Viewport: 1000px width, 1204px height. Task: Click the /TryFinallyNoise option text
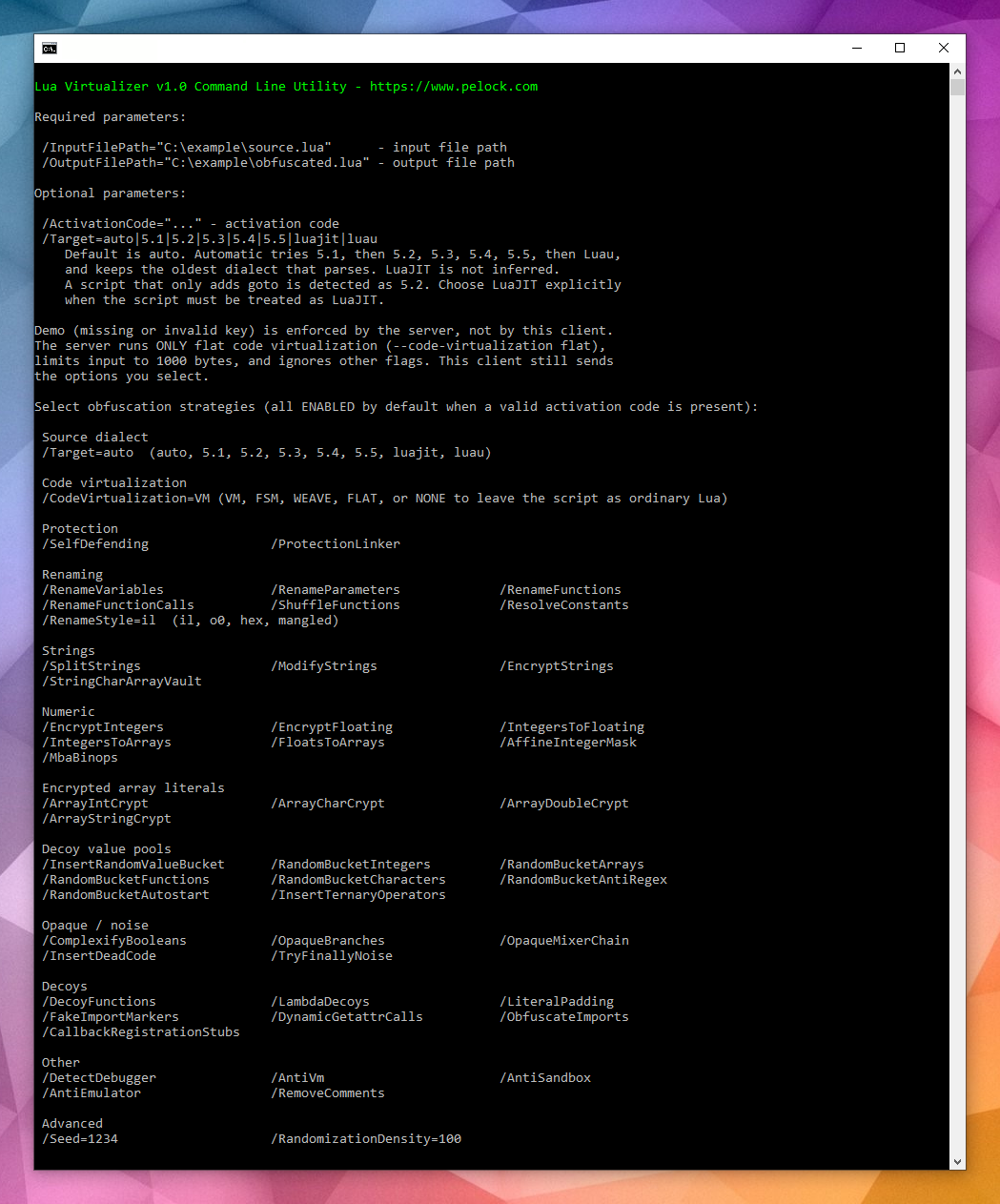[x=332, y=956]
